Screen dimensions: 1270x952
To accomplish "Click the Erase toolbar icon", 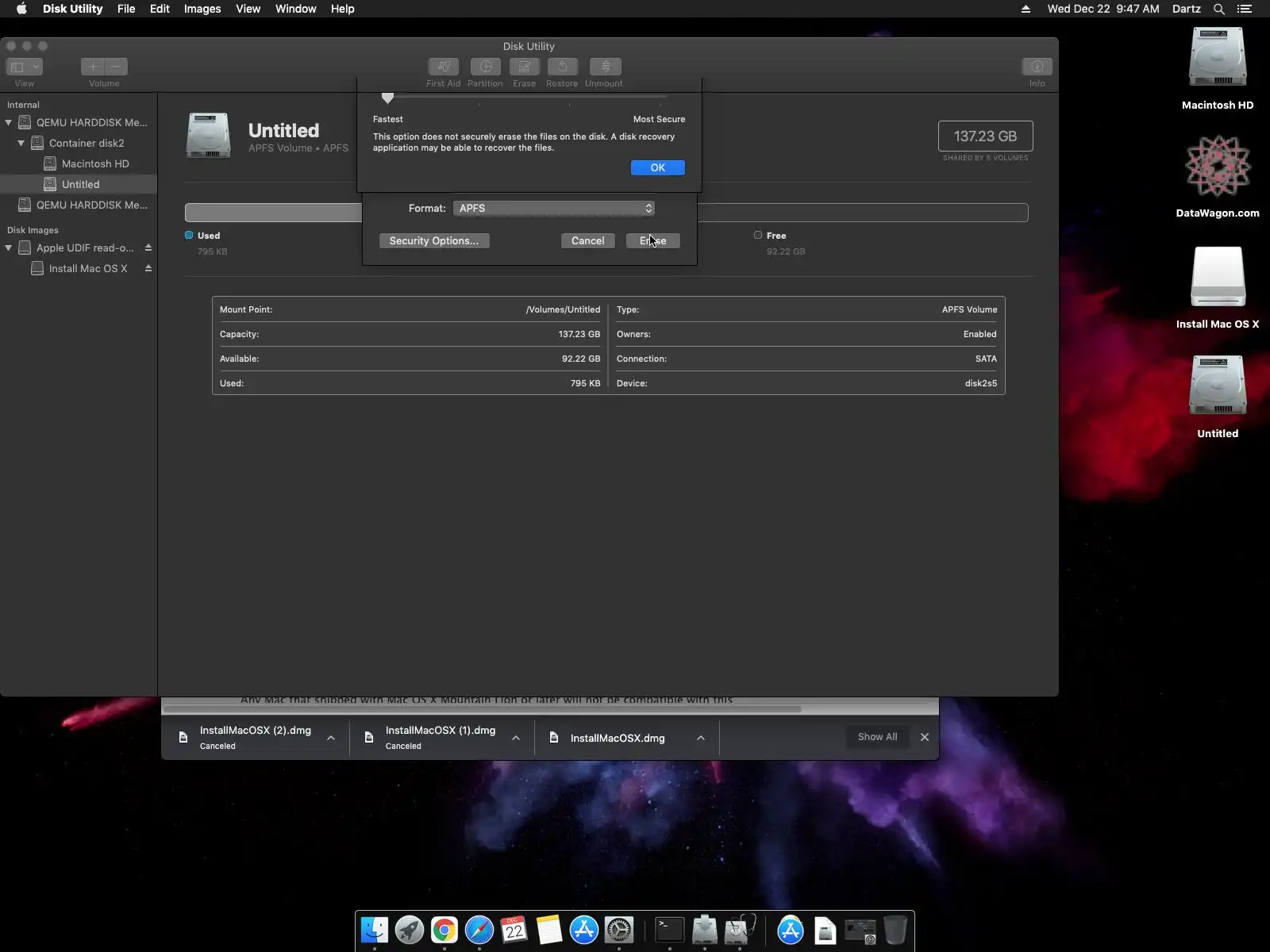I will pyautogui.click(x=524, y=67).
